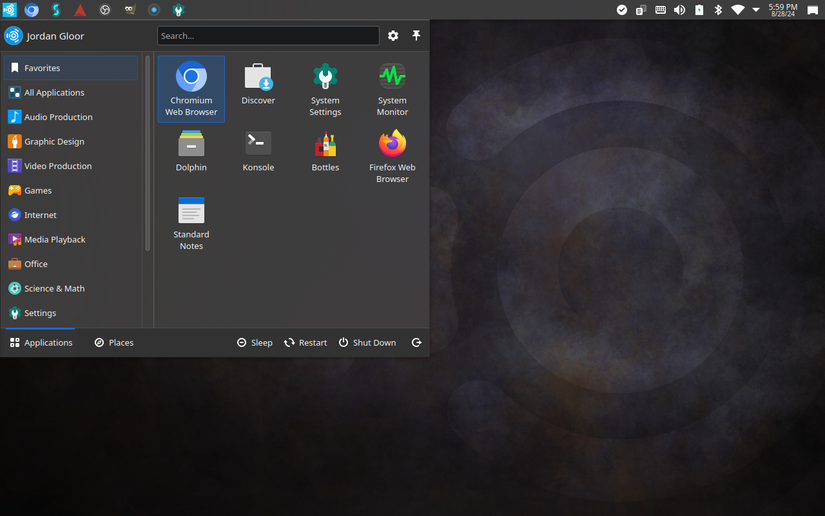Click the keyboard tray icon
This screenshot has height=516, width=825.
pyautogui.click(x=660, y=10)
